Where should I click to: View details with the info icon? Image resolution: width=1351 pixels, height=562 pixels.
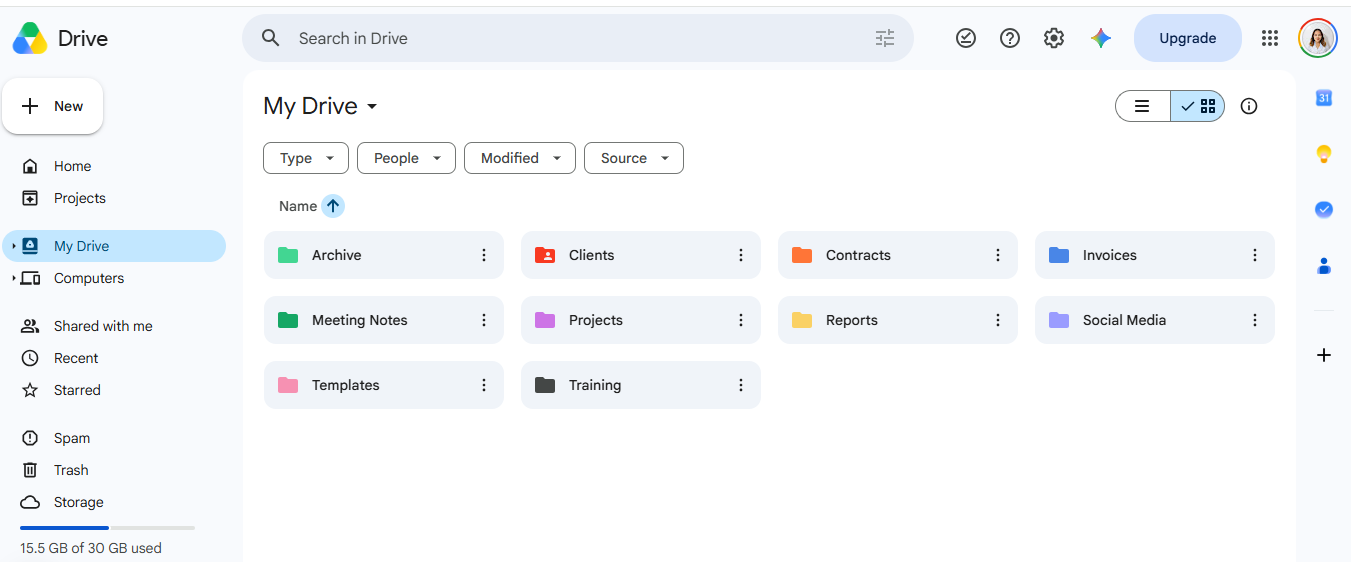[1249, 106]
